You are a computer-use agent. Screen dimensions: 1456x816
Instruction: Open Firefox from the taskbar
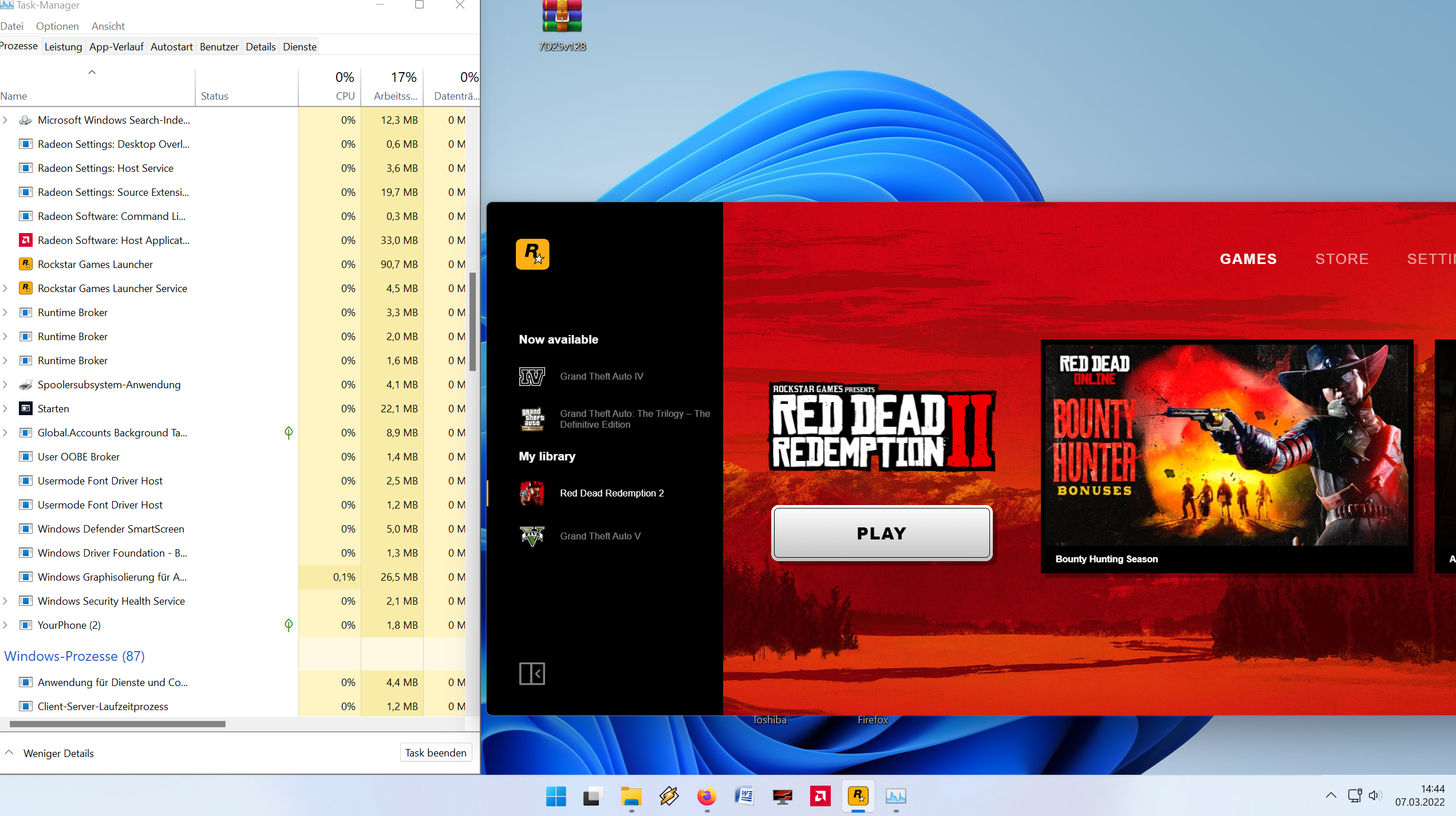pyautogui.click(x=707, y=796)
